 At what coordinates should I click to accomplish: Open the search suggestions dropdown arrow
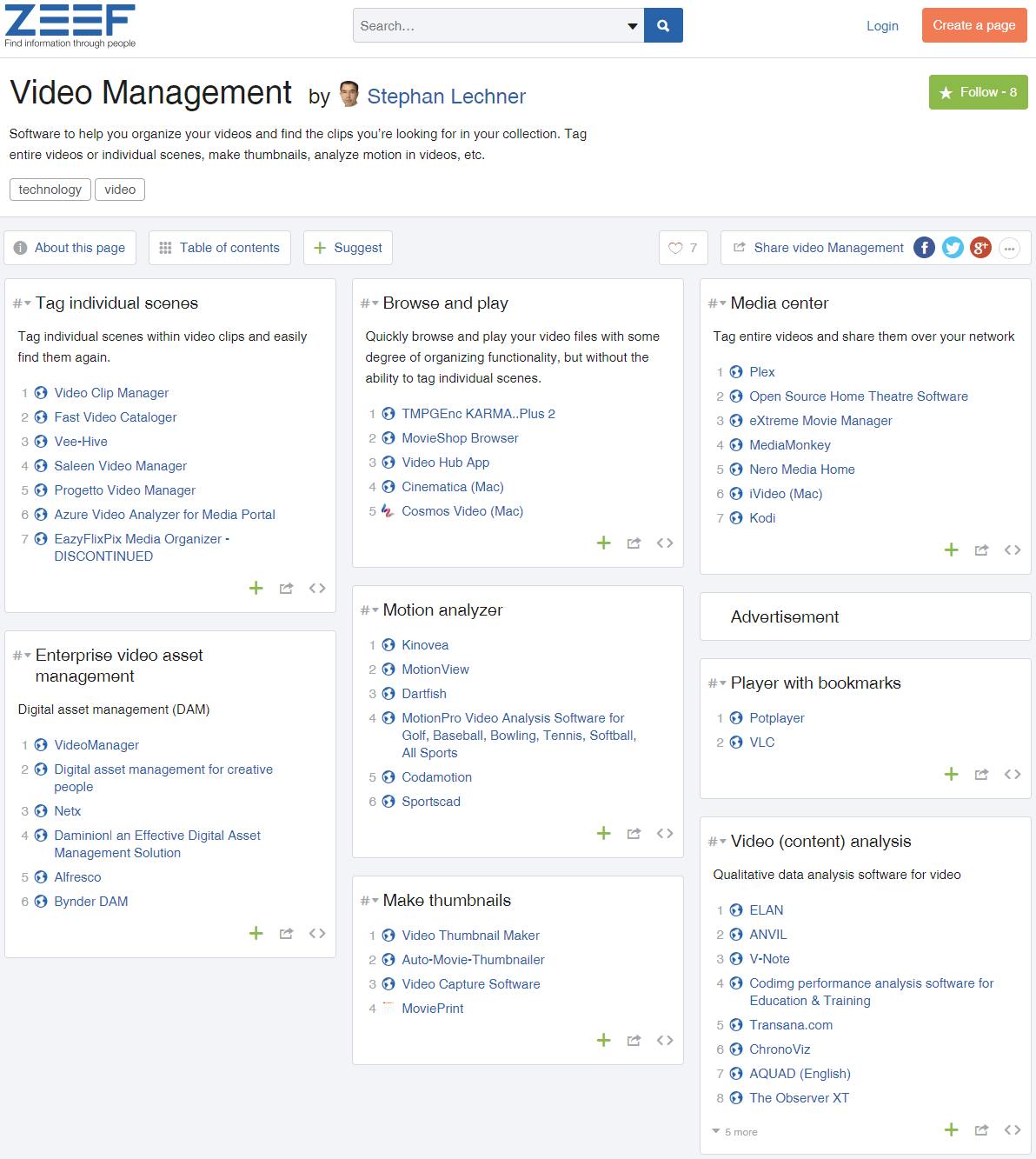(632, 26)
